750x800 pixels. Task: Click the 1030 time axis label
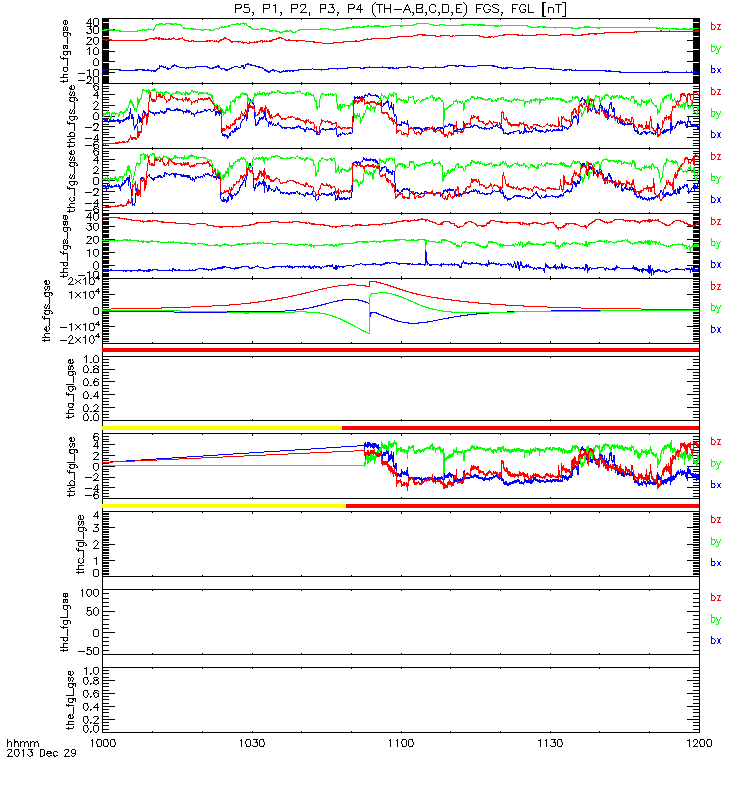click(x=252, y=743)
